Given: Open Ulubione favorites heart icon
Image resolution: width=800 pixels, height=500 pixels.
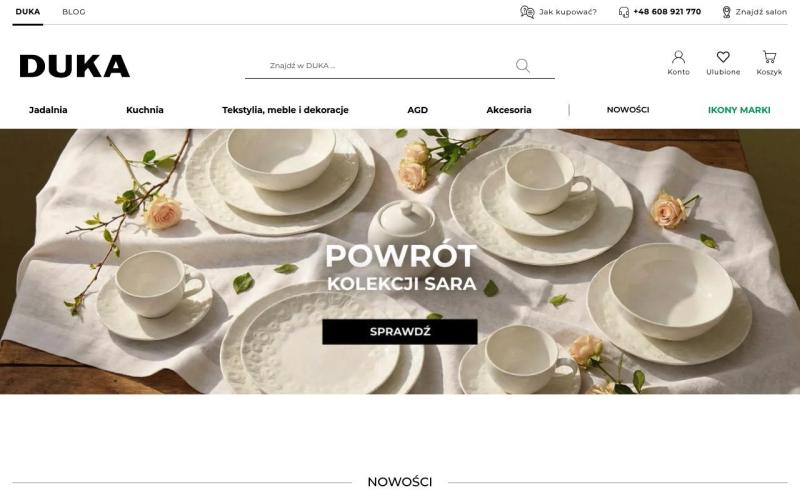Looking at the screenshot, I should [x=723, y=57].
